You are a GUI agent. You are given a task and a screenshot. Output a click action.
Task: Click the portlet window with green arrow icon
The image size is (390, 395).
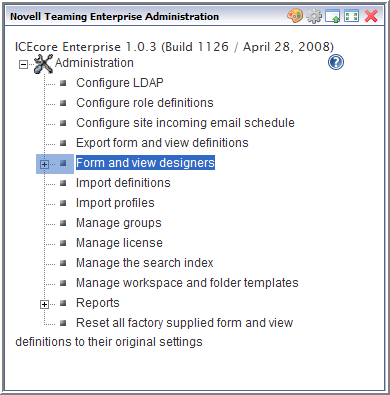[332, 16]
